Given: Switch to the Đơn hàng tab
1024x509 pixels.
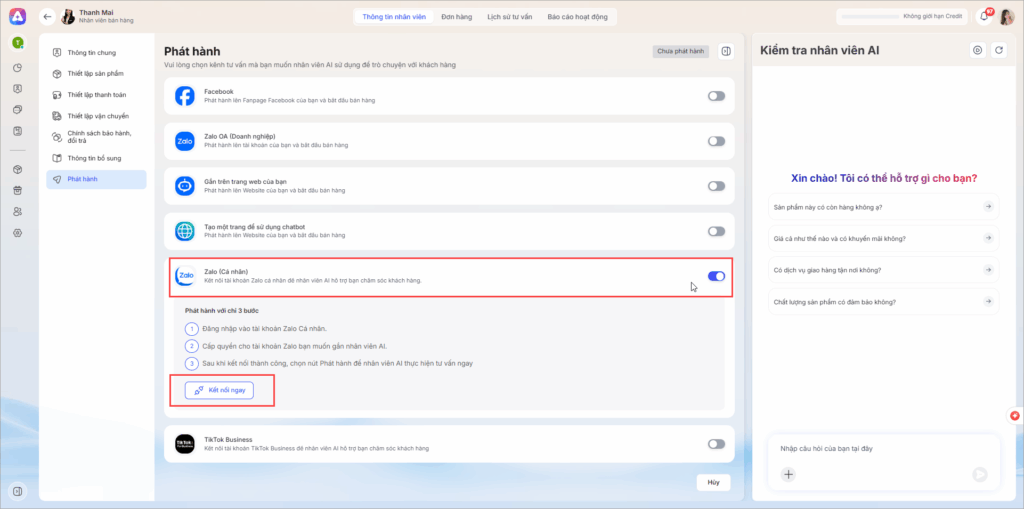Looking at the screenshot, I should click(x=456, y=17).
